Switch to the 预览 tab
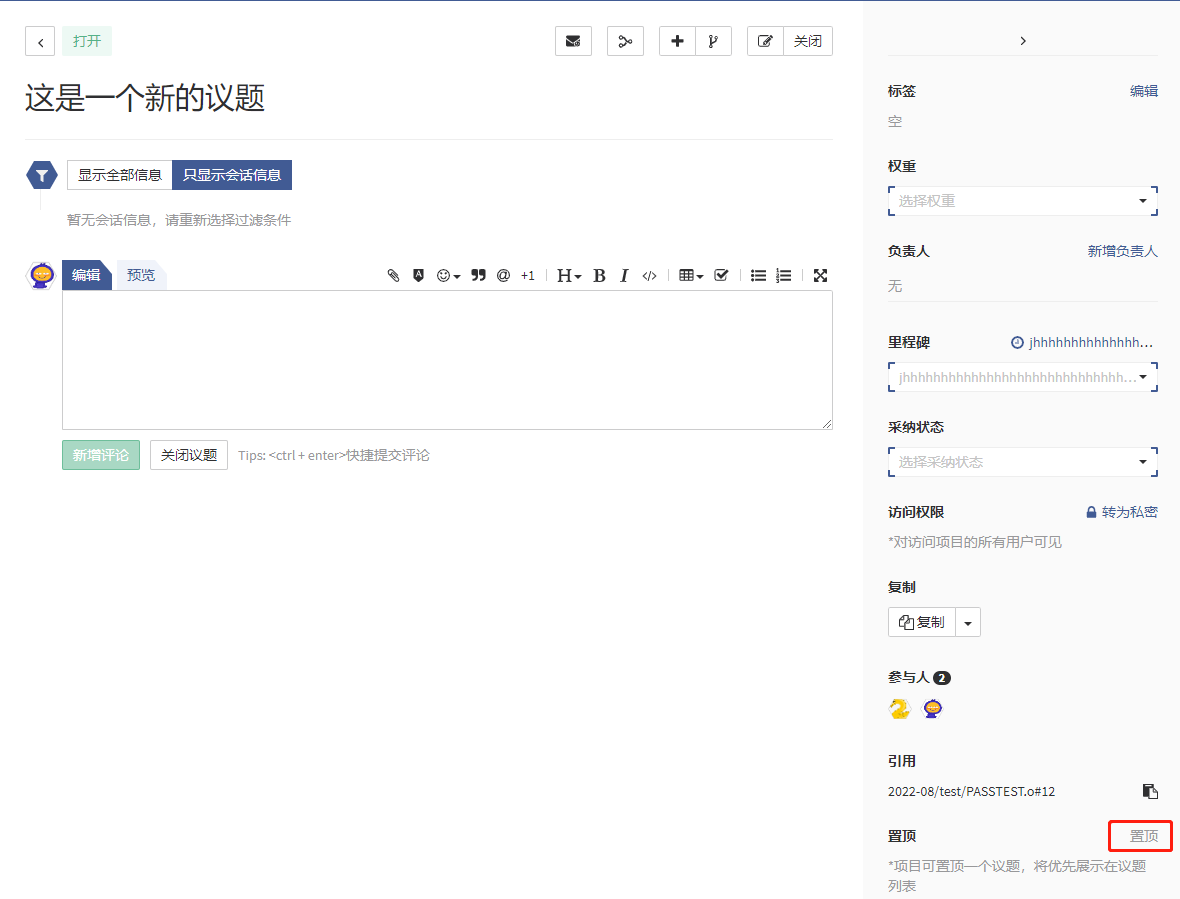Screen dimensions: 1180x899 (141, 275)
